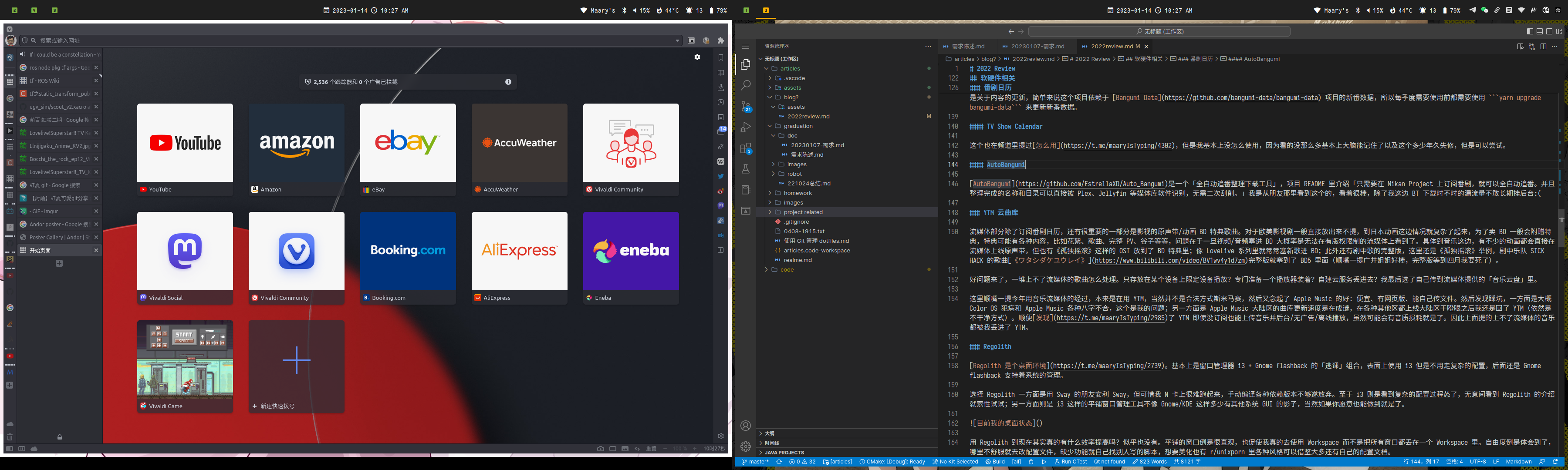The height and width of the screenshot is (470, 1568).
Task: Click 重置 zoom reset button
Action: click(x=651, y=449)
